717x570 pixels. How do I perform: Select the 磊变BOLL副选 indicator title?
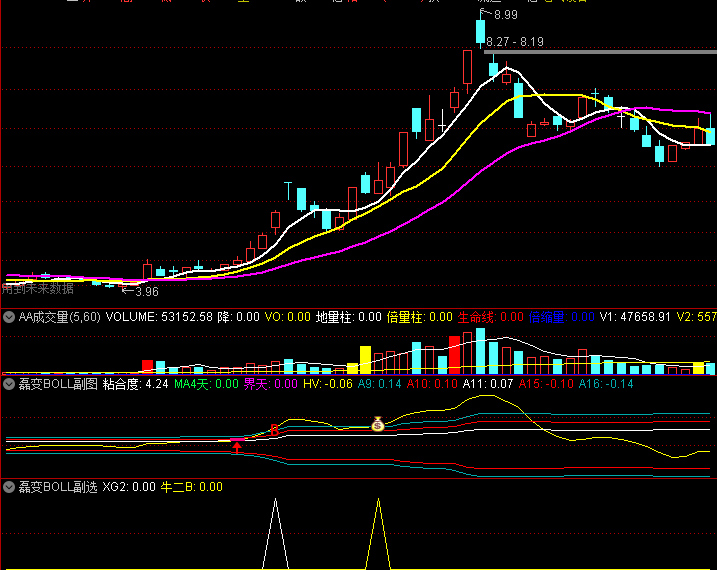[x=58, y=487]
